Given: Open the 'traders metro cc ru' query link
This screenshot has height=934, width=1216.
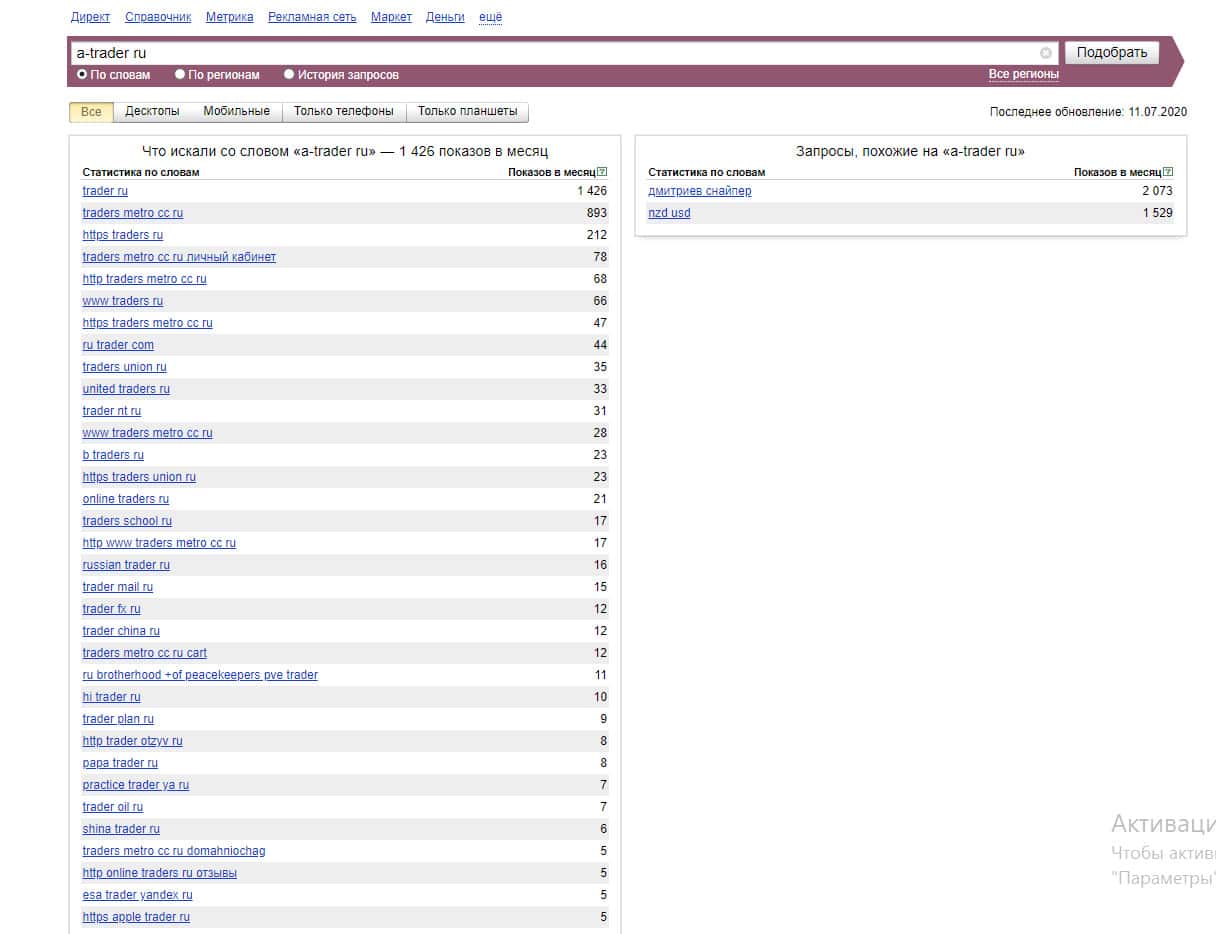Looking at the screenshot, I should pyautogui.click(x=133, y=213).
